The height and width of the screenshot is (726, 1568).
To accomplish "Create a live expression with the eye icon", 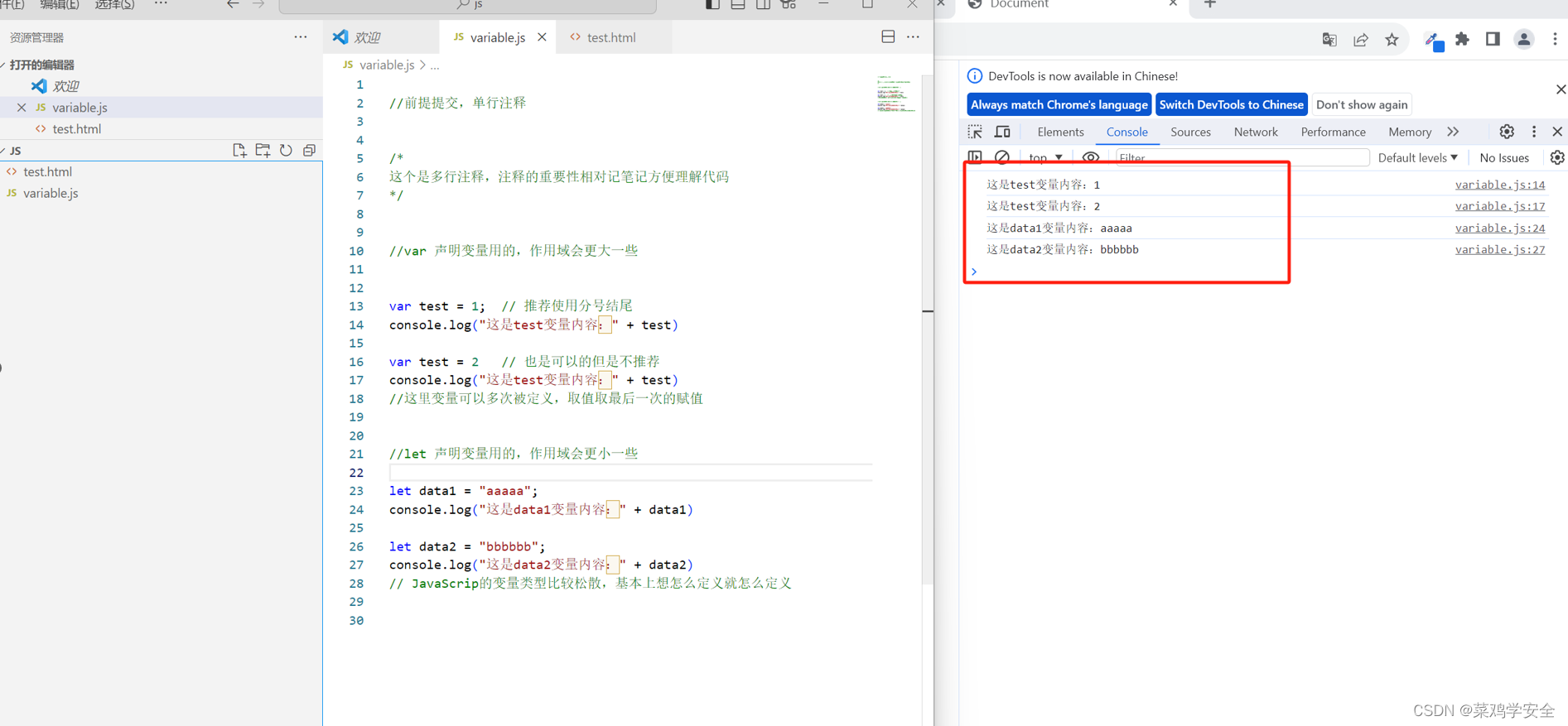I will (1091, 157).
